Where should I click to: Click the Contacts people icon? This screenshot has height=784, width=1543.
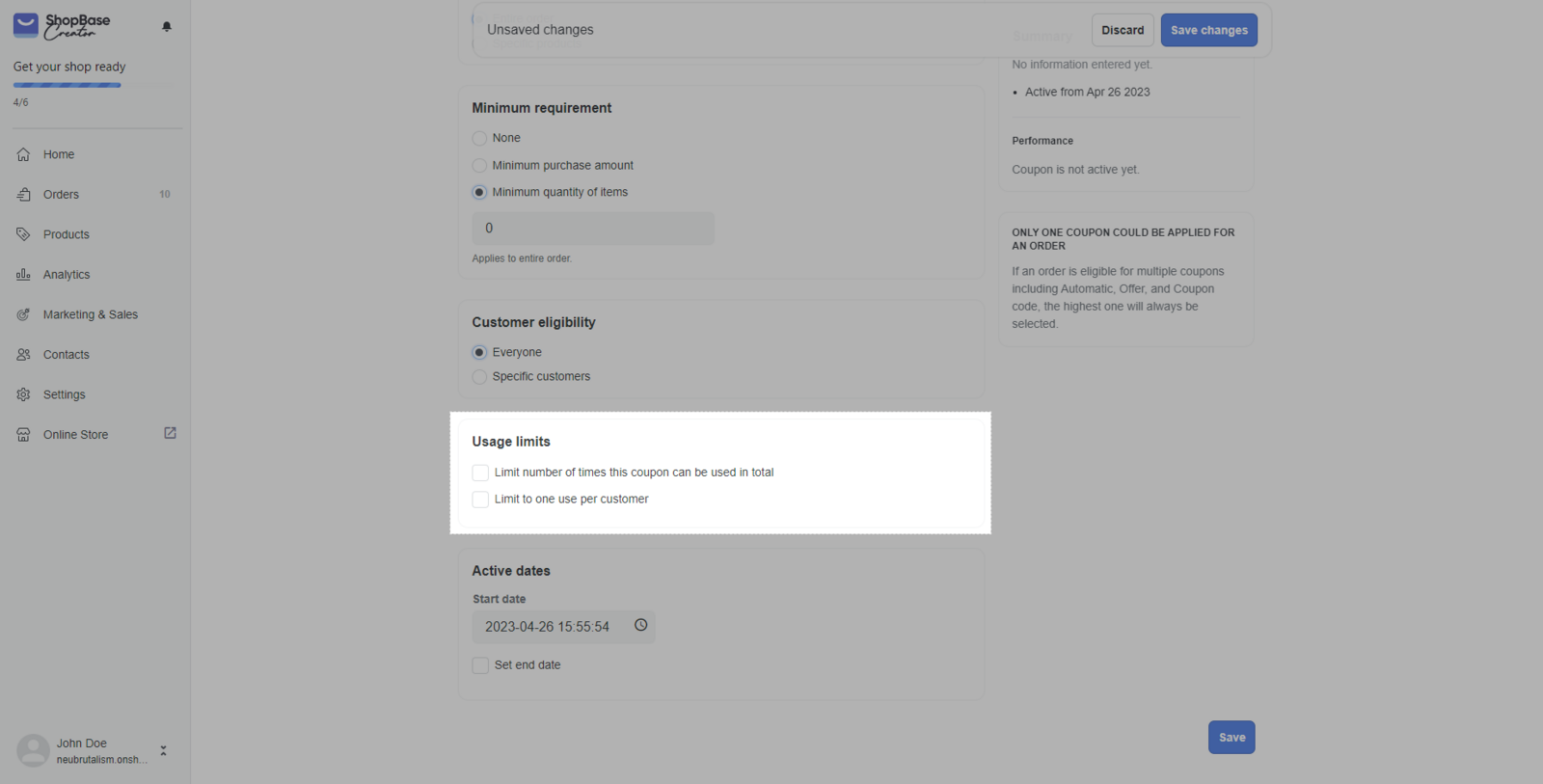[23, 355]
